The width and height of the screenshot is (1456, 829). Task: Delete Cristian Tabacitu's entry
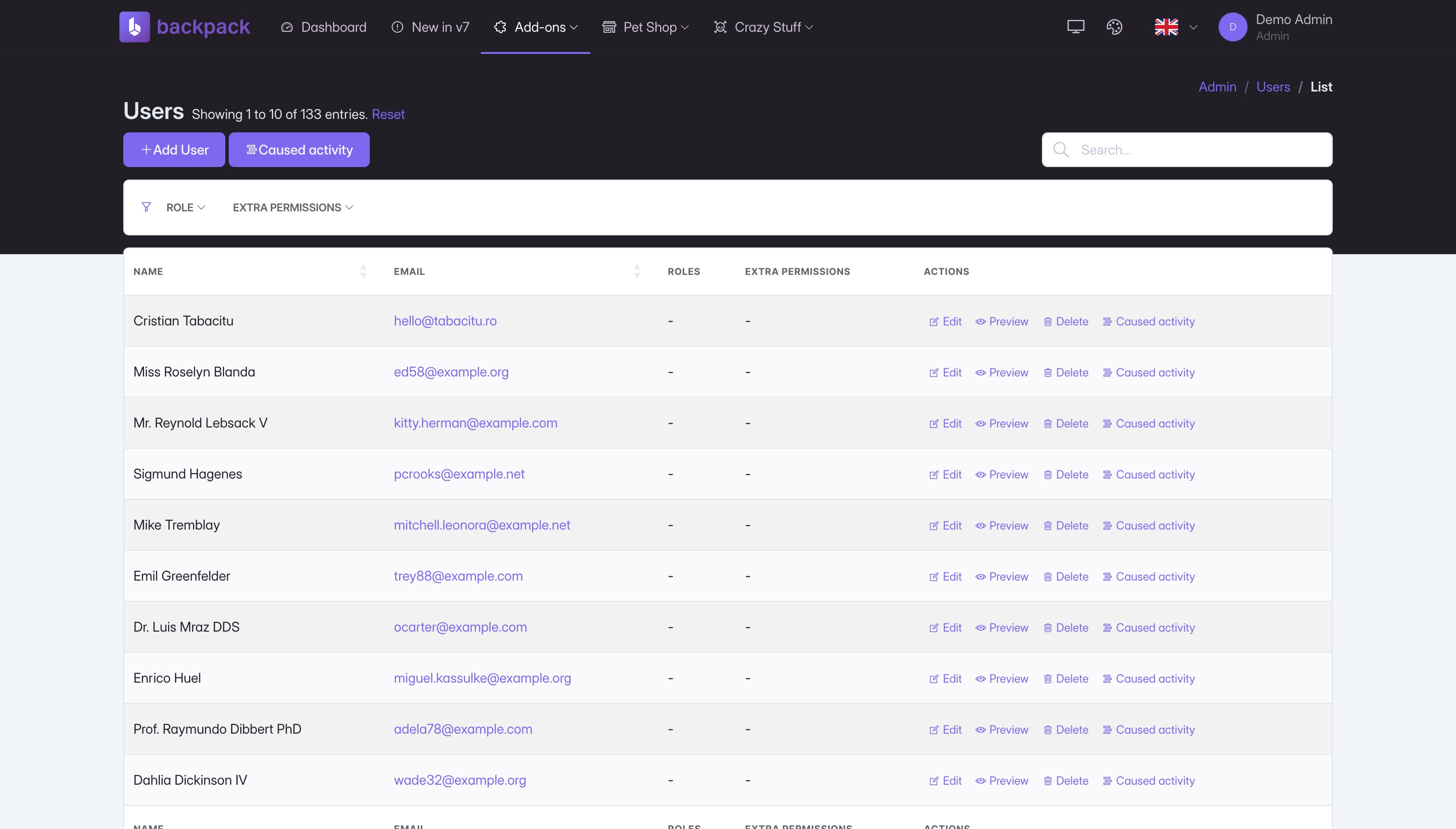tap(1066, 322)
